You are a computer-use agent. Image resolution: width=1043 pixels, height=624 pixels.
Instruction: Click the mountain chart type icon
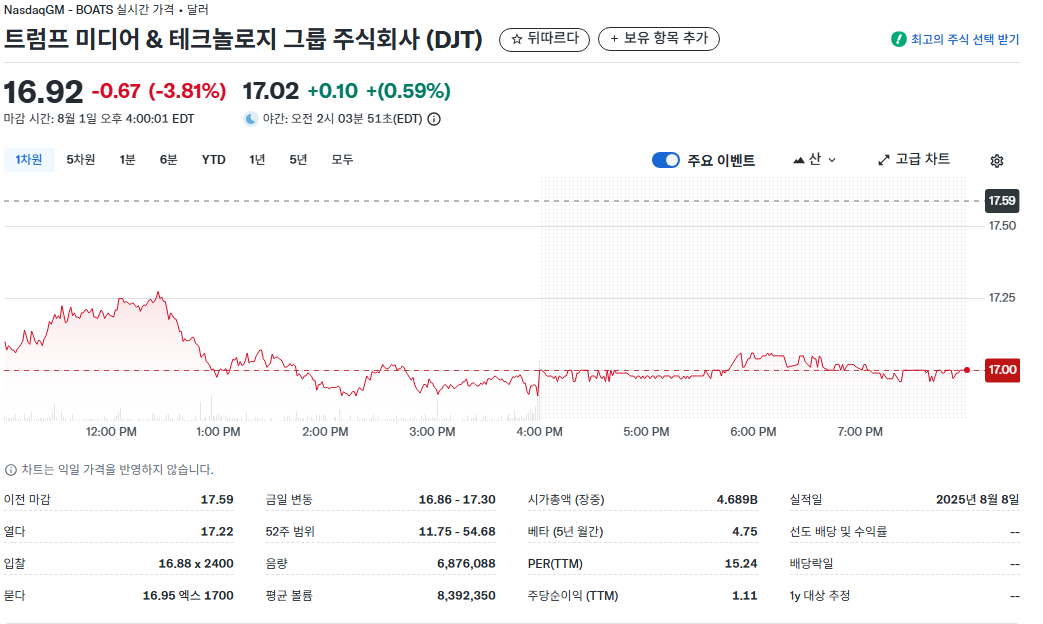[799, 160]
